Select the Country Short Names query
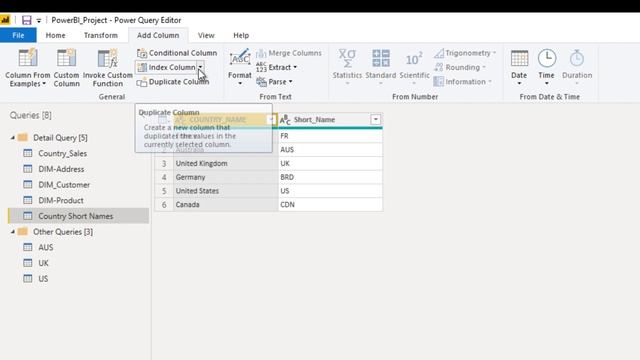 [78, 216]
